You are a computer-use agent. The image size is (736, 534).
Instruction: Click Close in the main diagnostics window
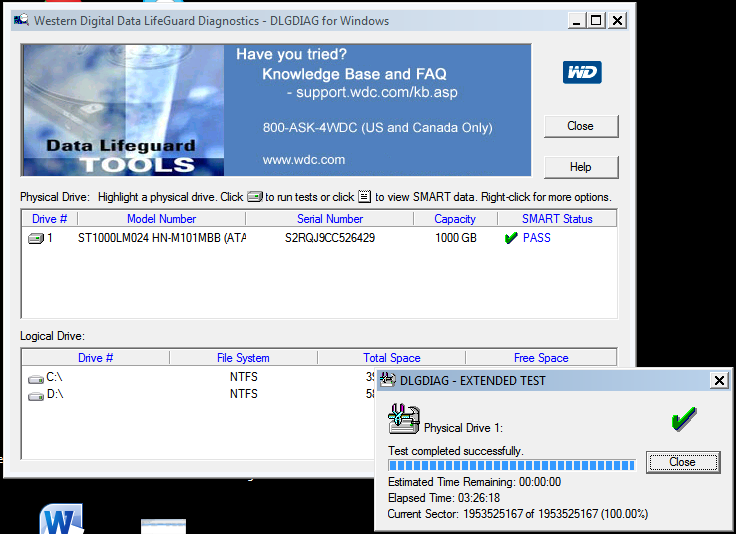tap(581, 126)
